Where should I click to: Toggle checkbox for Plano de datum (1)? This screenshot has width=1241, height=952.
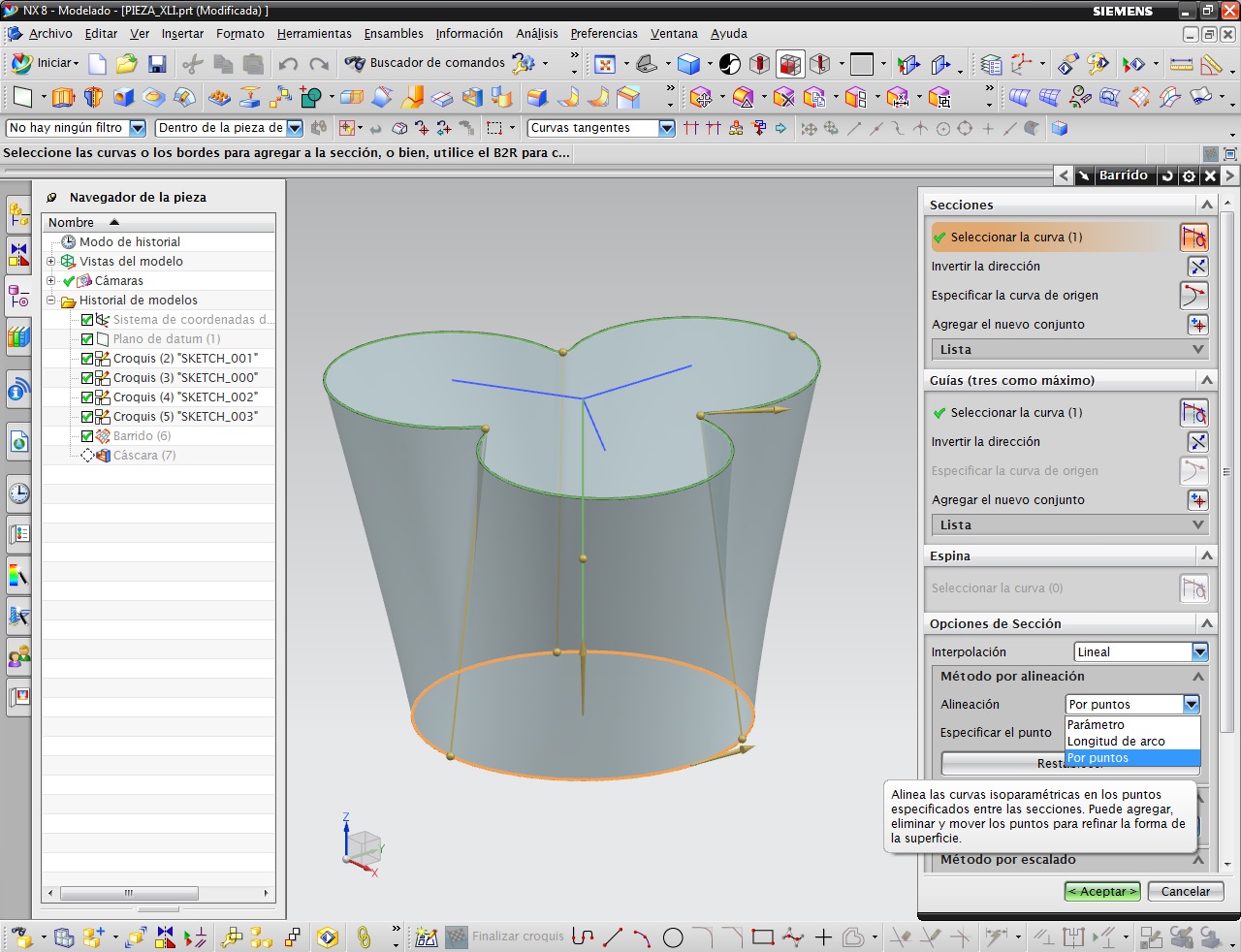pyautogui.click(x=87, y=339)
